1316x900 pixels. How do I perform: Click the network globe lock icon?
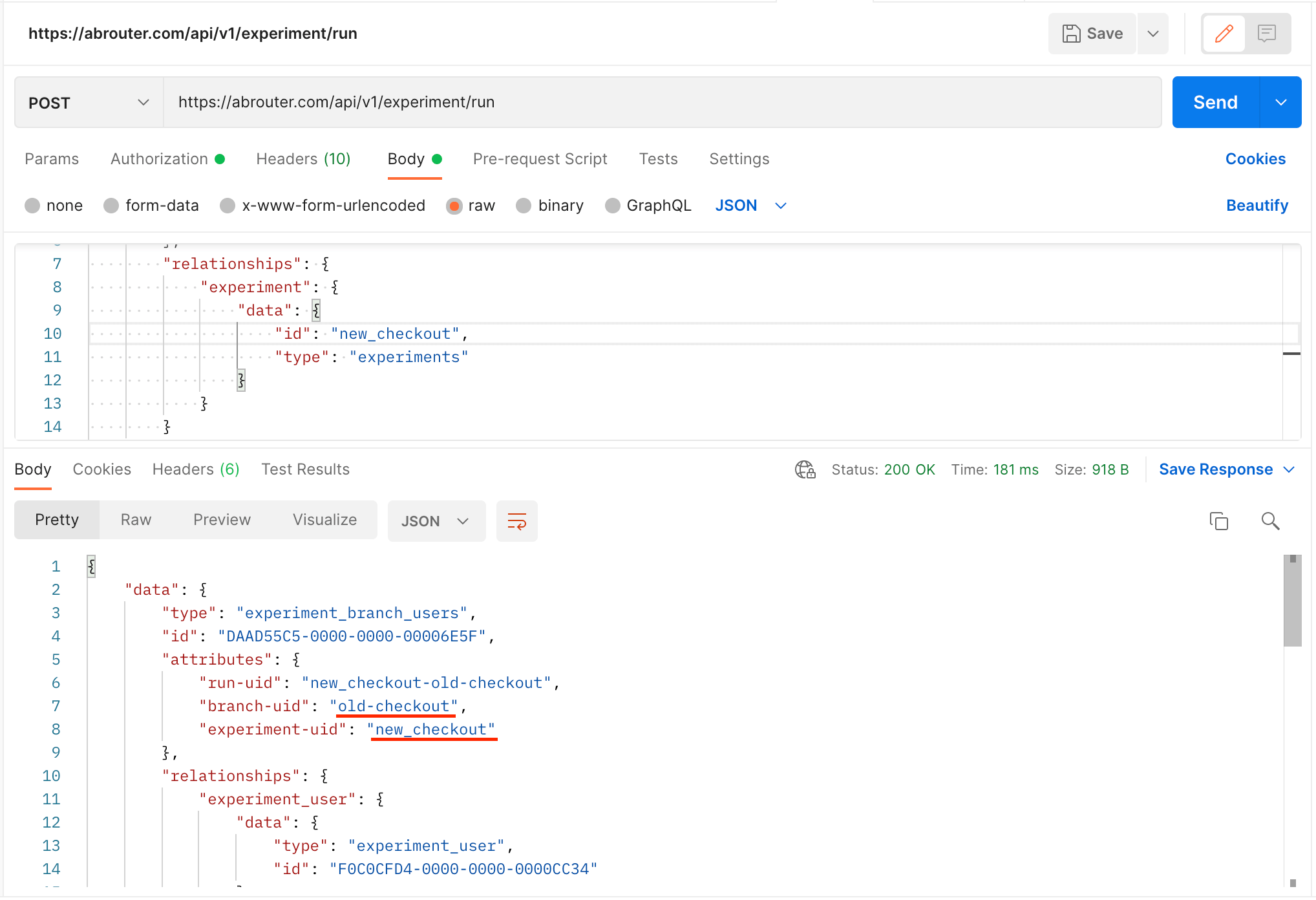coord(805,469)
